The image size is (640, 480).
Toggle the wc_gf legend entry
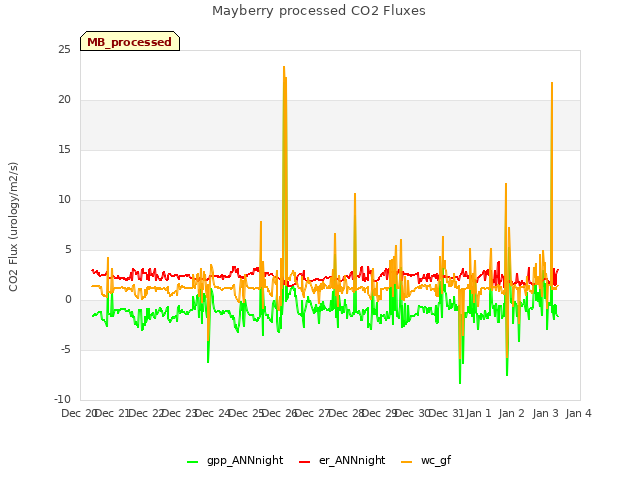427,460
